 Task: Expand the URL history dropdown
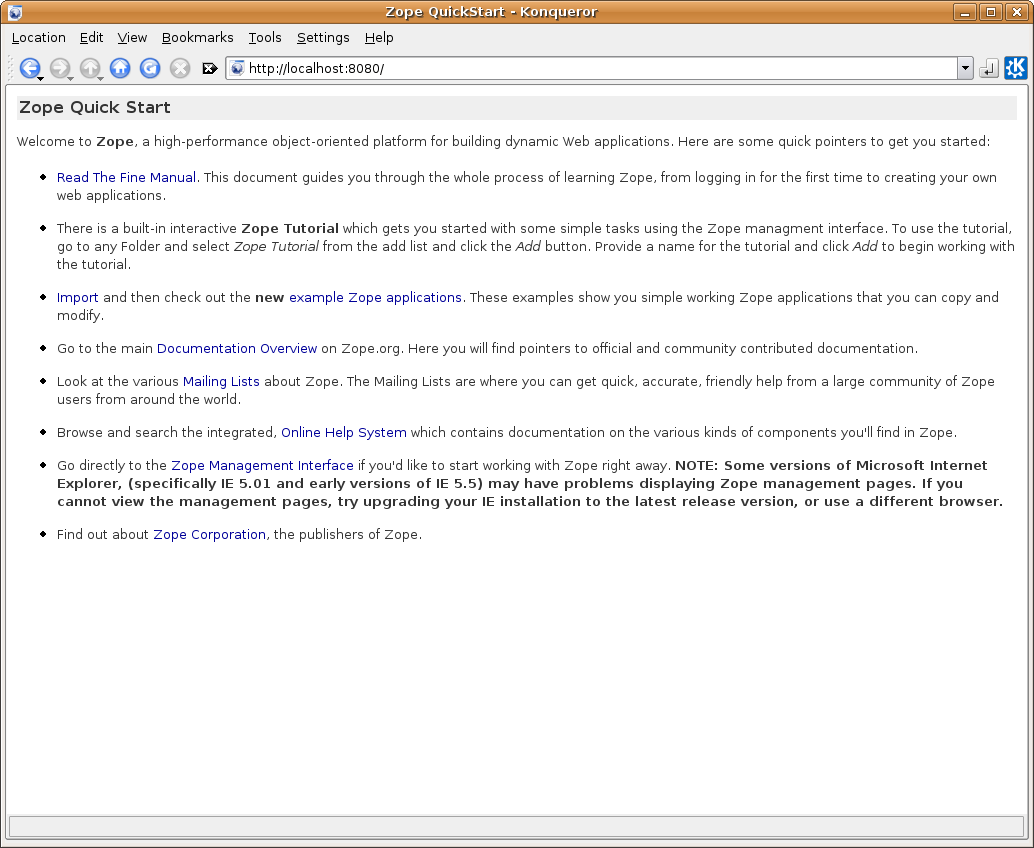pyautogui.click(x=965, y=68)
